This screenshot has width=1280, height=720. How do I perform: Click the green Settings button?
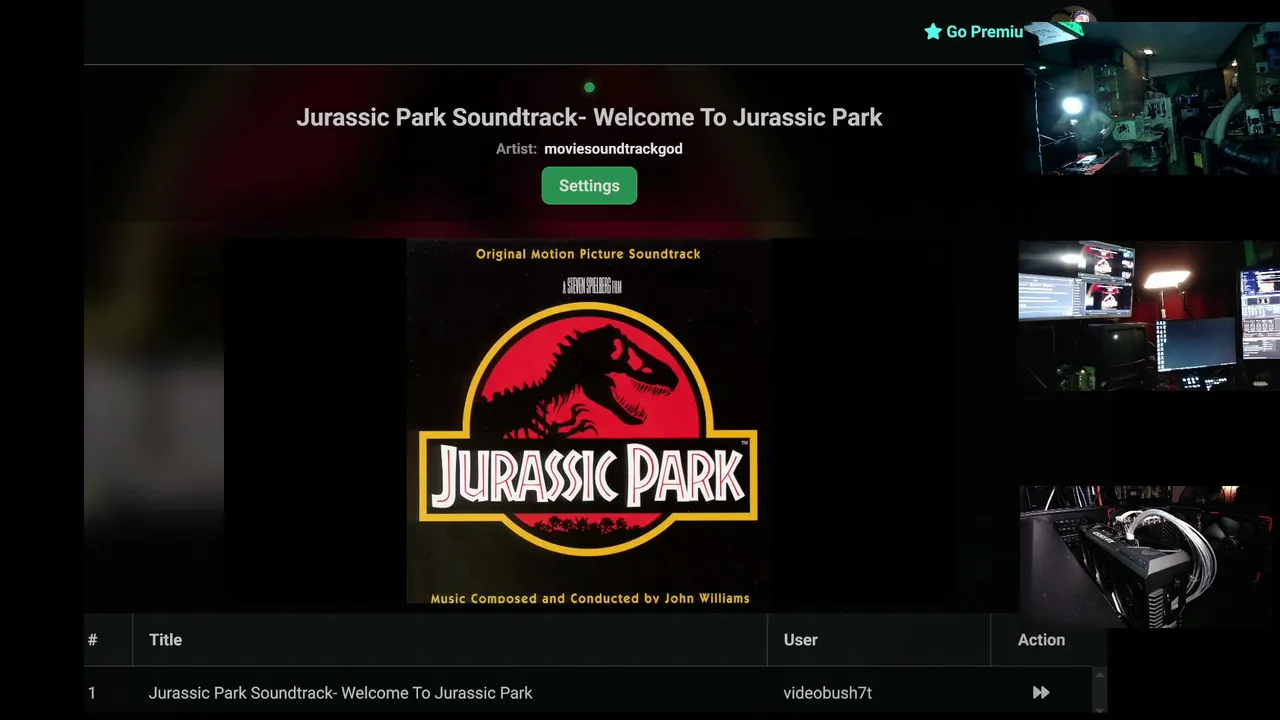click(x=589, y=186)
